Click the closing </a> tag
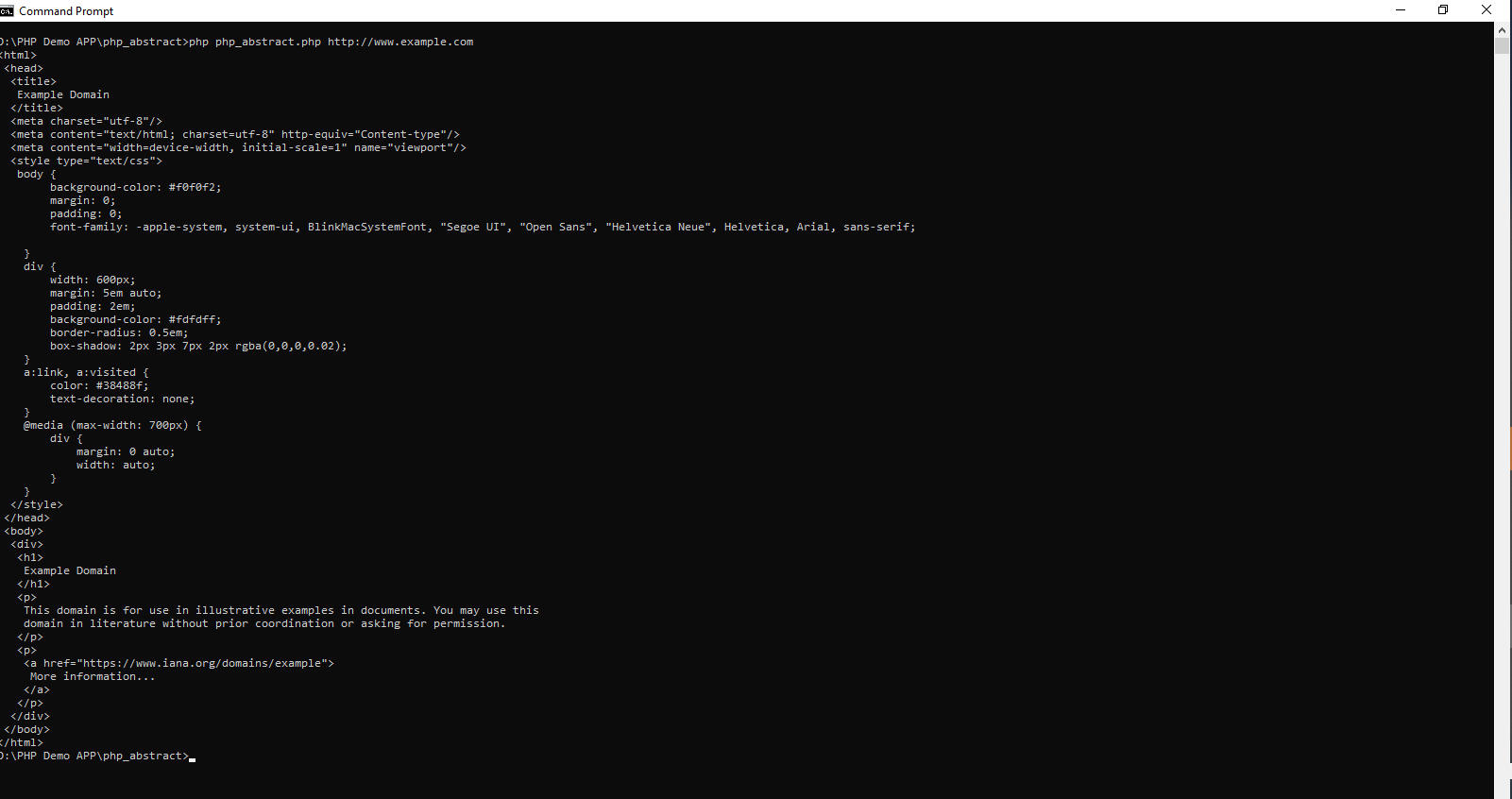 37,689
